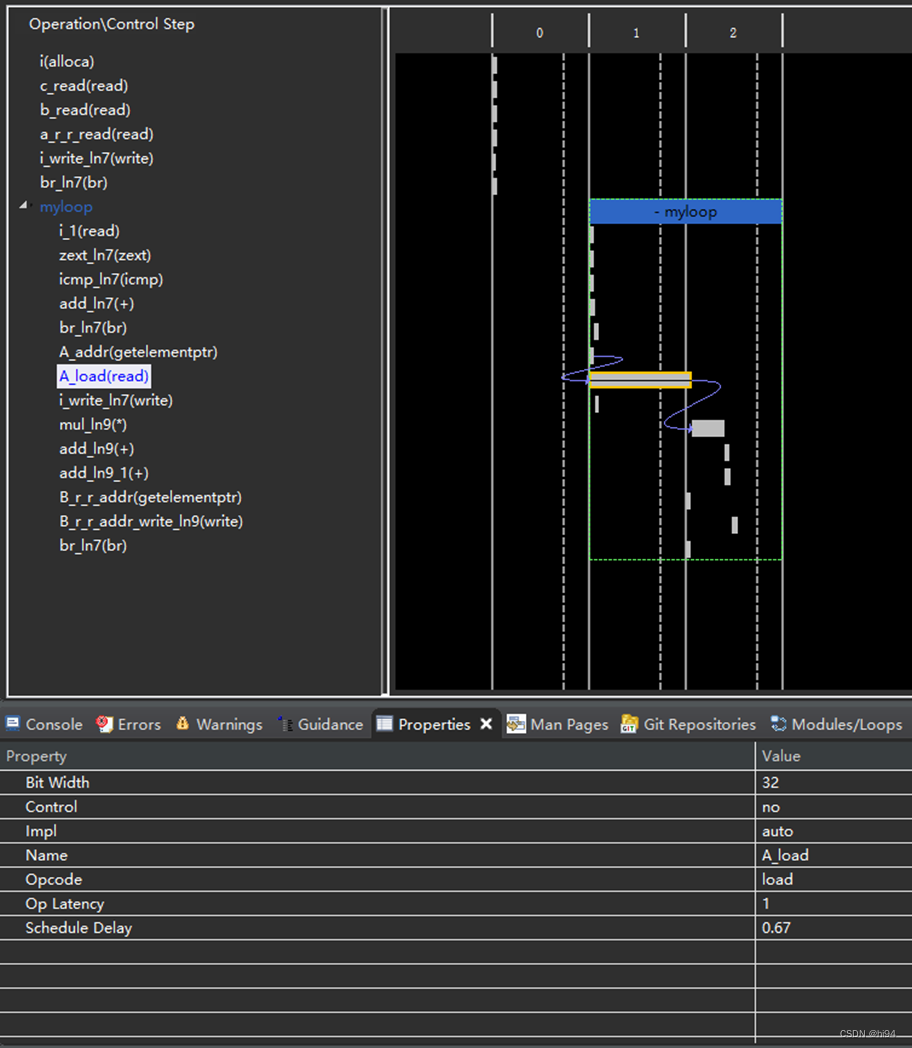The height and width of the screenshot is (1048, 912).
Task: Click the Console panel icon
Action: [x=14, y=724]
